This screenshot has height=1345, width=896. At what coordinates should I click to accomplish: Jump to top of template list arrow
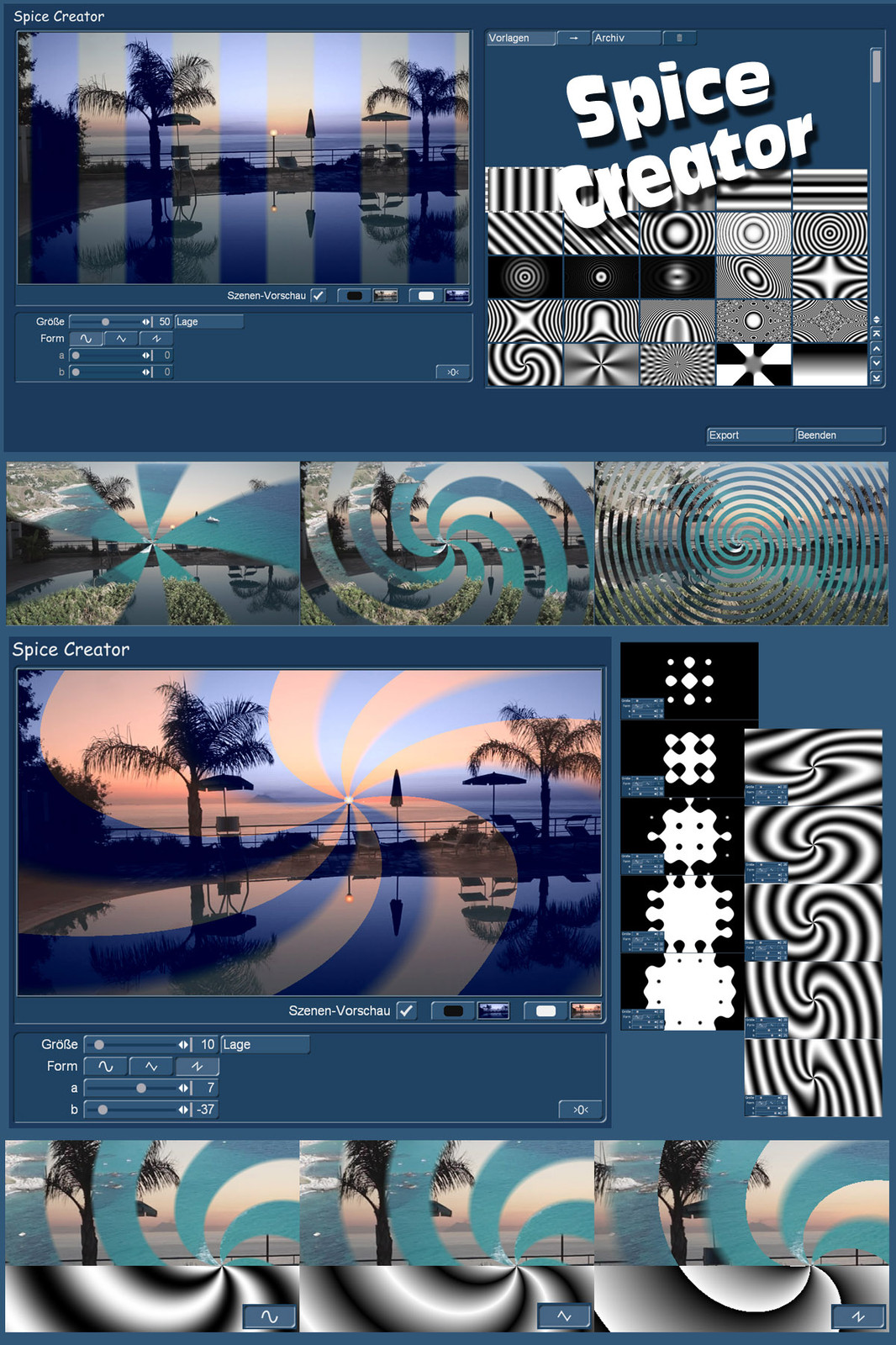click(x=877, y=334)
